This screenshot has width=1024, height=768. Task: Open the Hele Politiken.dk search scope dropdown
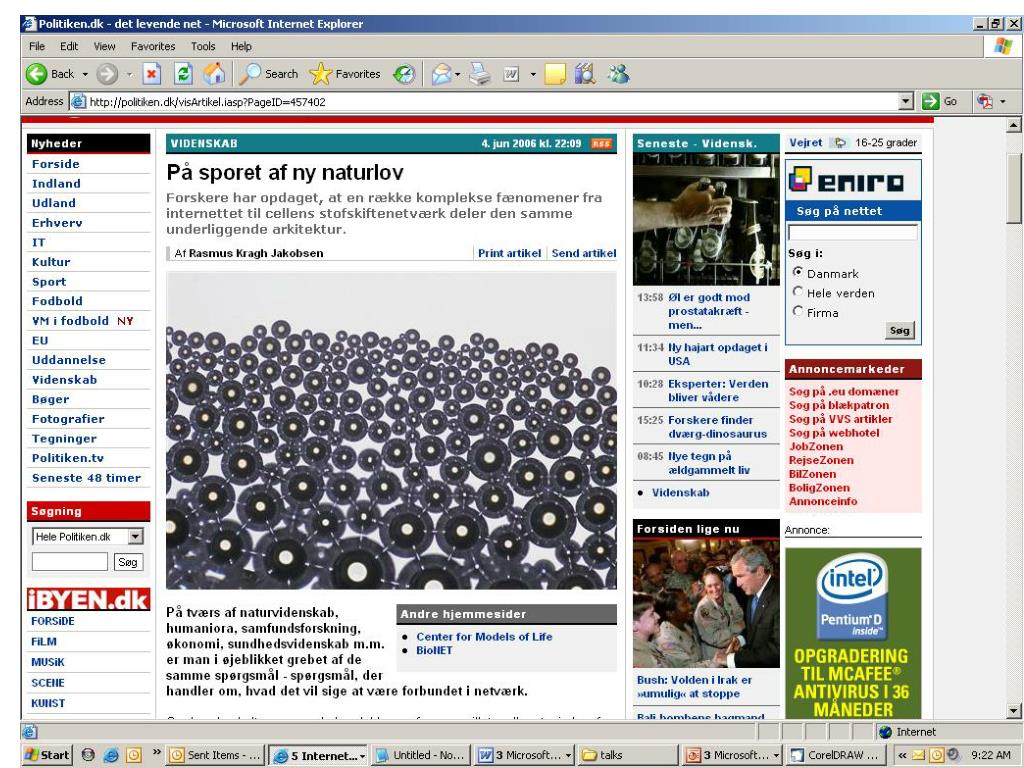pos(135,537)
